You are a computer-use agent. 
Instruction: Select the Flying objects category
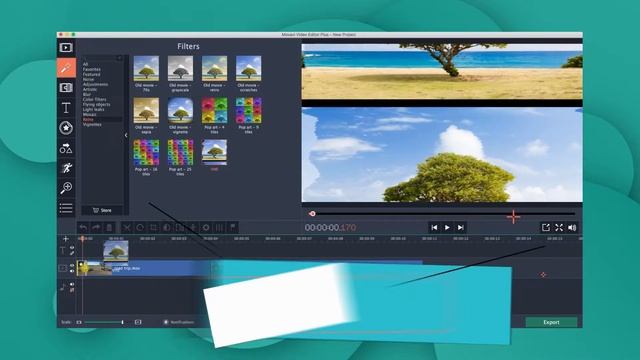(96, 104)
